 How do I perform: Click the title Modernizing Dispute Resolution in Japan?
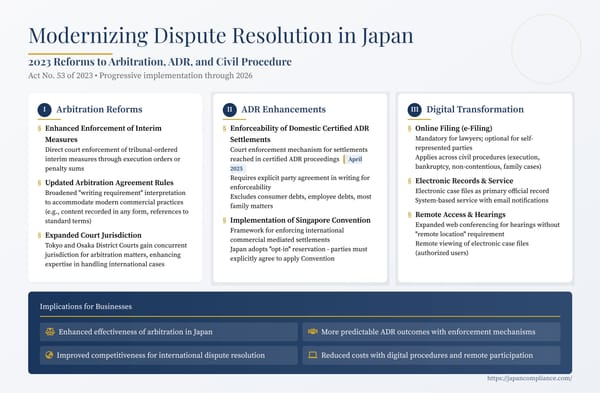[221, 36]
